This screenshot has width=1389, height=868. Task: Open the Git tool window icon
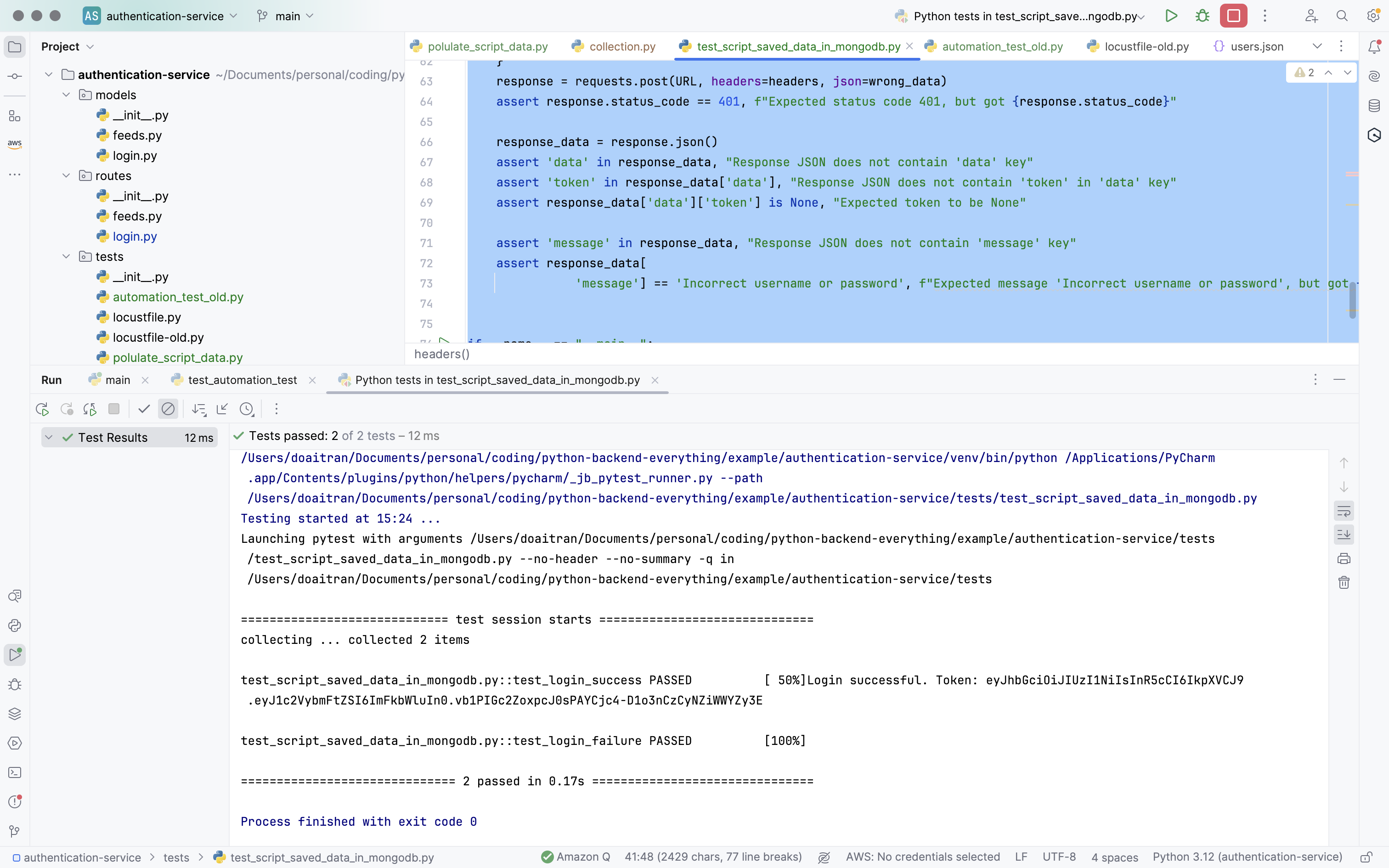pos(15,831)
